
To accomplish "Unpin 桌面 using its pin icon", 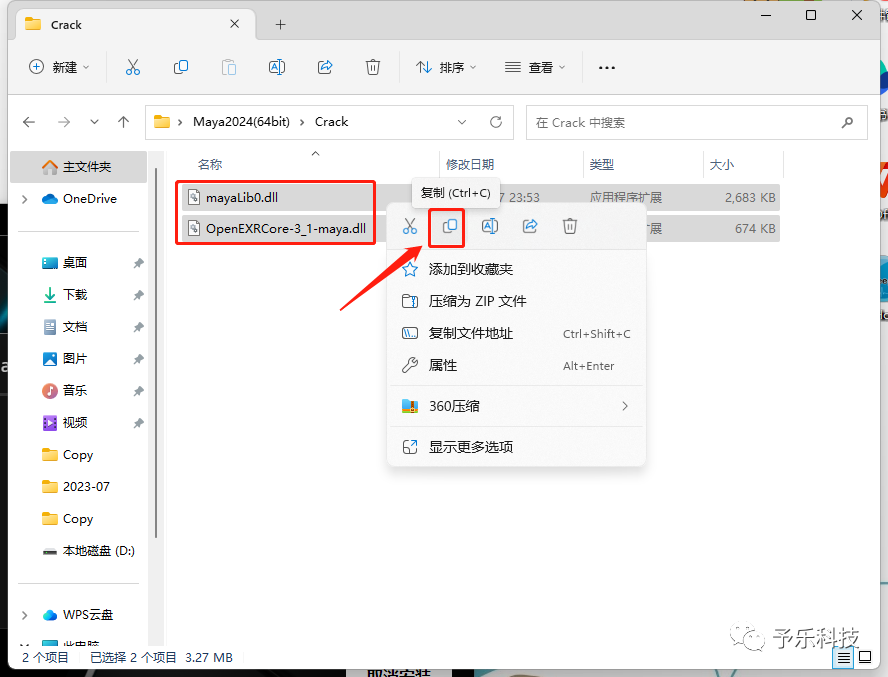I will click(138, 263).
